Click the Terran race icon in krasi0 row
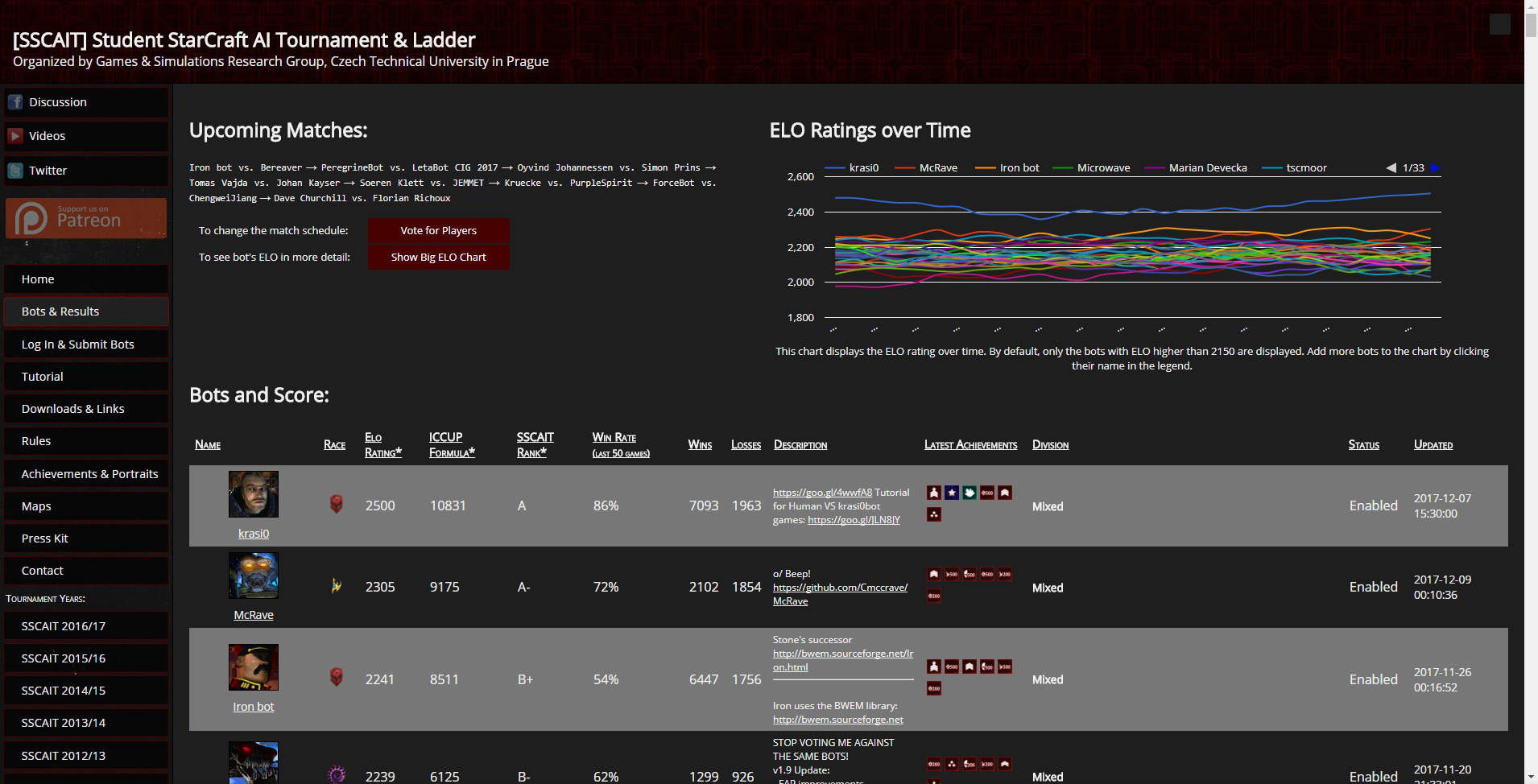This screenshot has width=1538, height=784. pyautogui.click(x=337, y=505)
